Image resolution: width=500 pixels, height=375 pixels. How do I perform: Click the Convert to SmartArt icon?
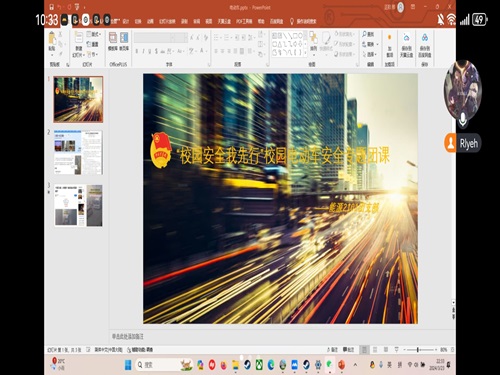coord(261,54)
